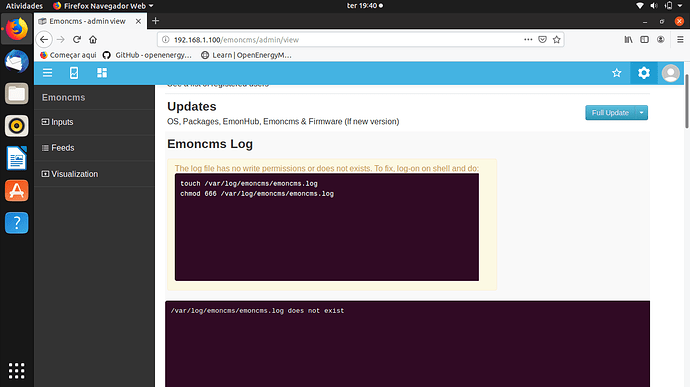Toggle Firefox sidebar view icon
Image resolution: width=690 pixels, height=387 pixels.
pos(644,40)
